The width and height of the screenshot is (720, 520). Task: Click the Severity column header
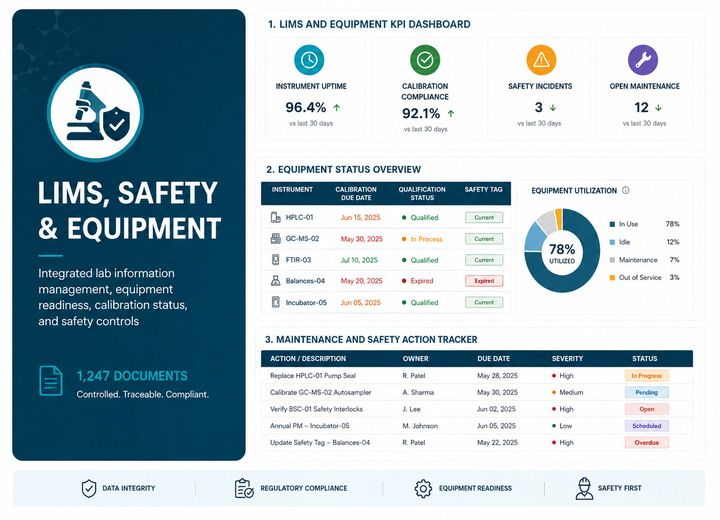pos(567,358)
